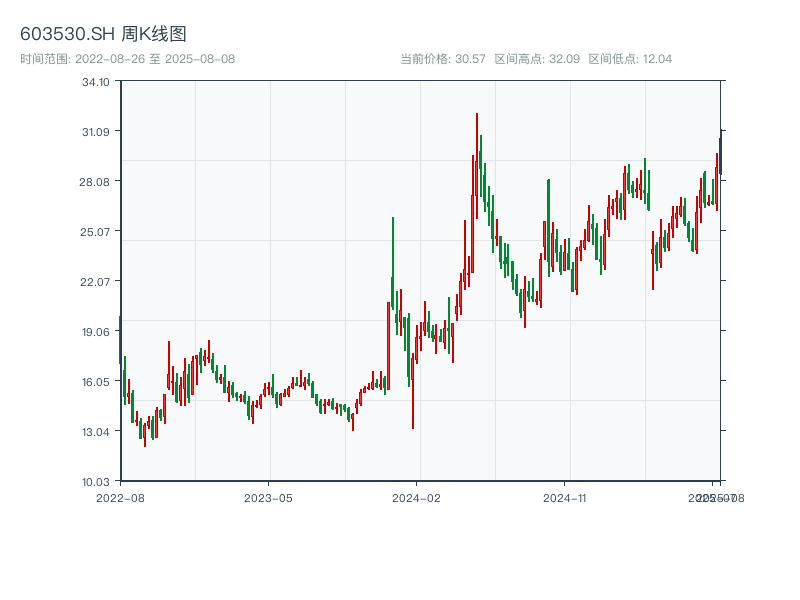Click the chart title '603530.SH 周K线图'
Viewport: 800px width, 600px height.
coord(103,34)
